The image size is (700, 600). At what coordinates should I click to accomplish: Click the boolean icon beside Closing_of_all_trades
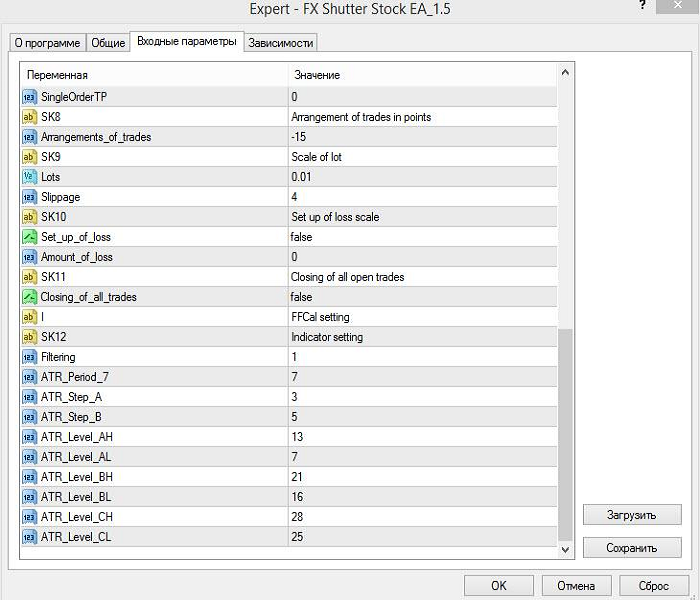tap(29, 297)
